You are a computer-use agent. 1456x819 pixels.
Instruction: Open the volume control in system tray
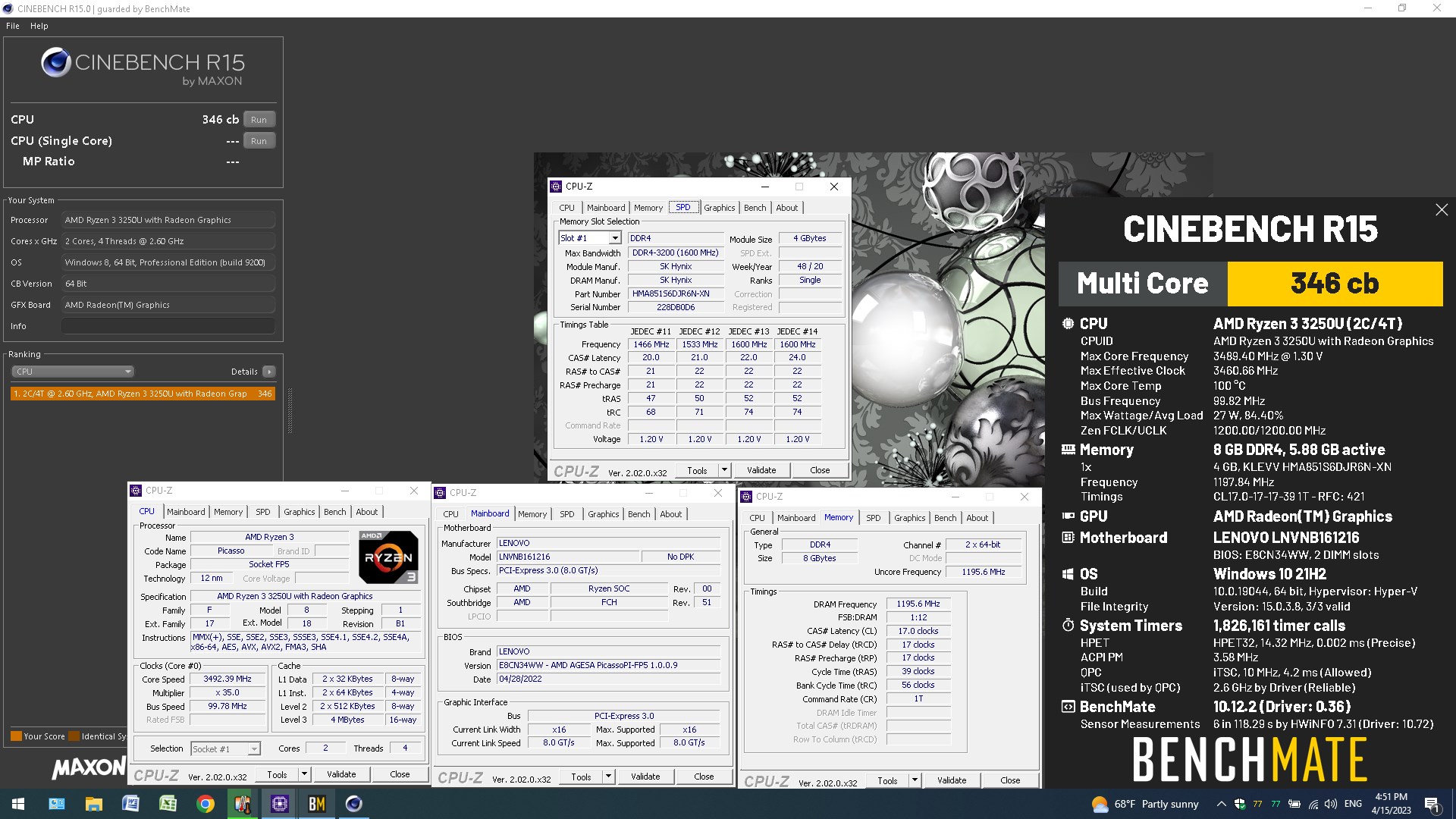[1331, 804]
